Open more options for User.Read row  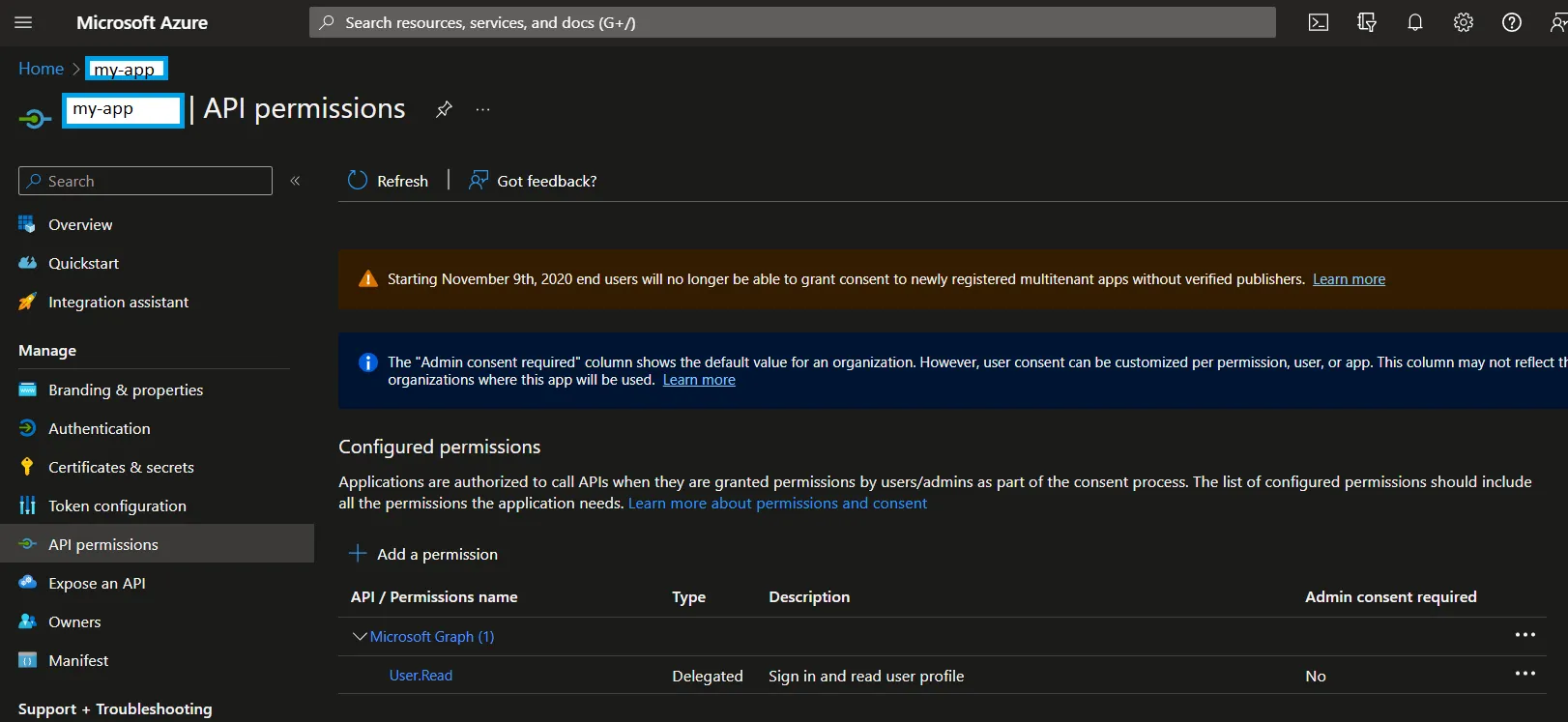1524,674
